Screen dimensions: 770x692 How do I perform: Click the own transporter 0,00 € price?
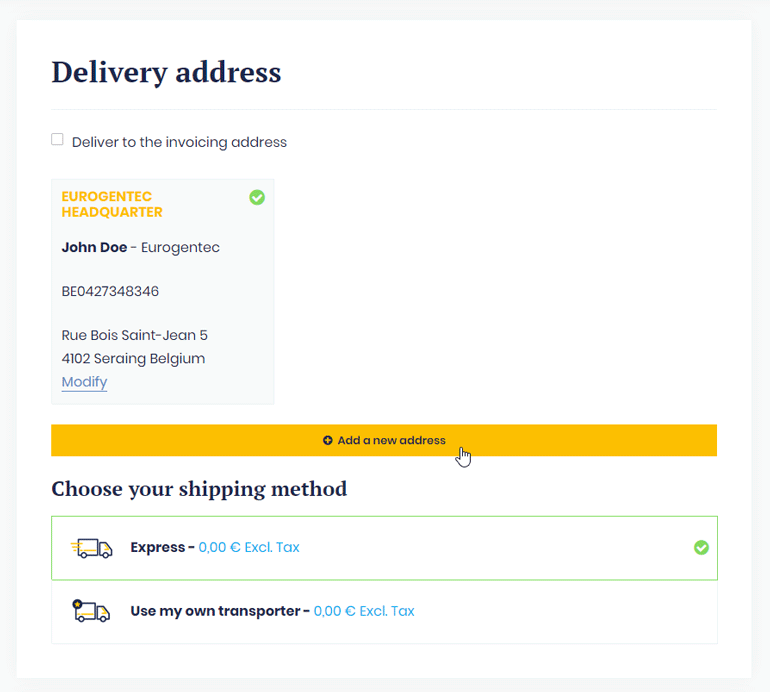point(364,611)
